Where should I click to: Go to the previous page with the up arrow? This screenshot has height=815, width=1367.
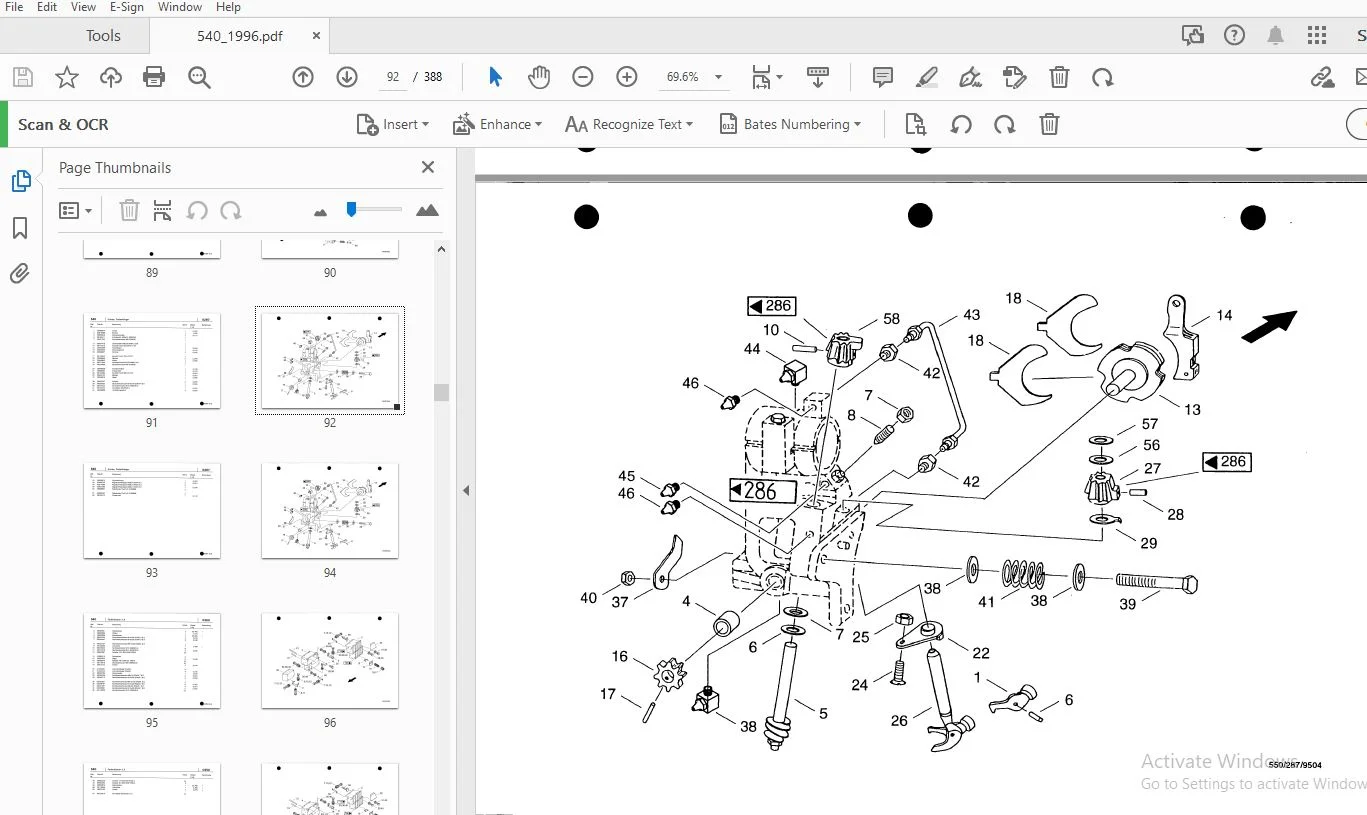pos(303,77)
